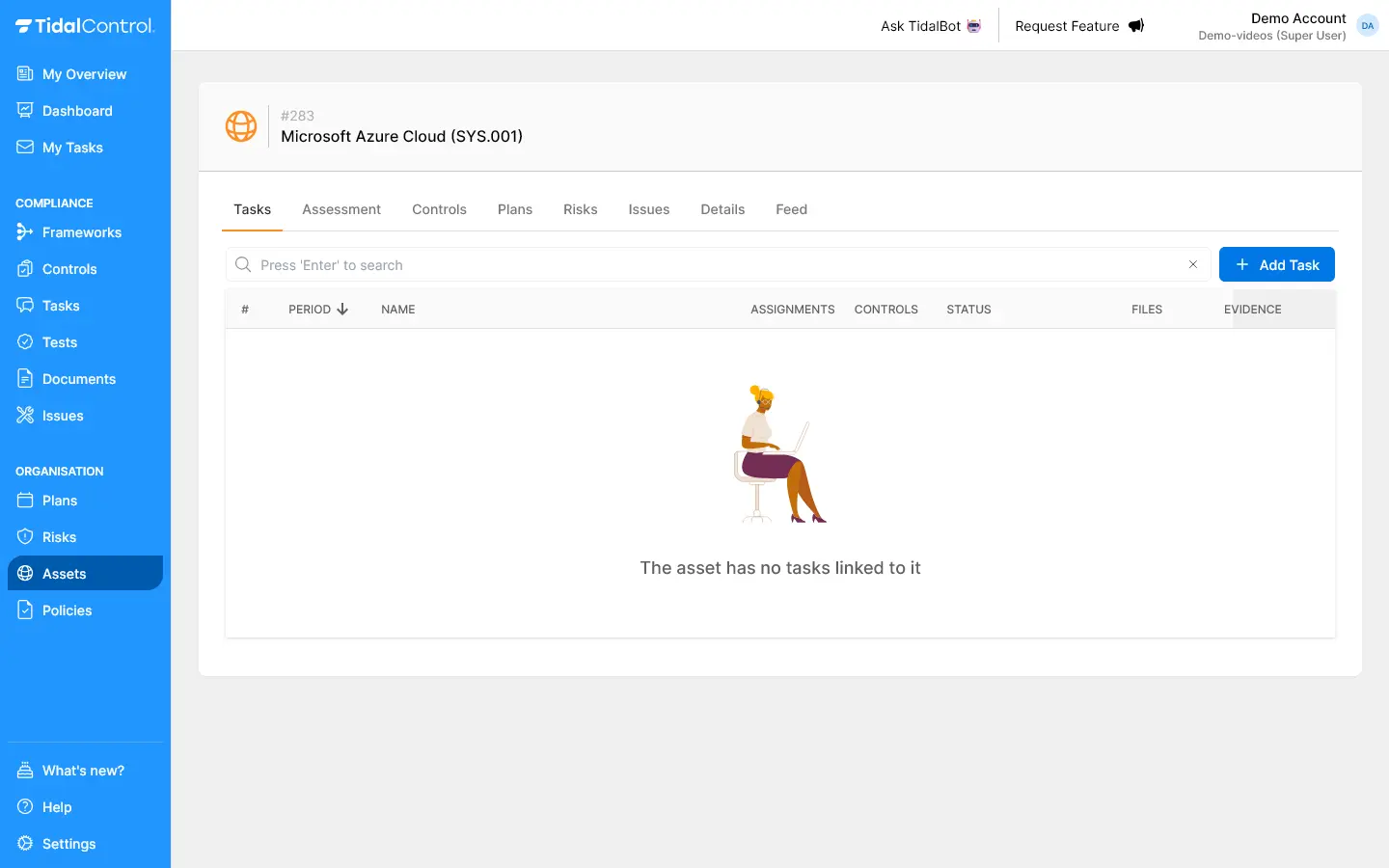Image resolution: width=1389 pixels, height=868 pixels.
Task: Click the DA user avatar
Action: click(x=1367, y=26)
